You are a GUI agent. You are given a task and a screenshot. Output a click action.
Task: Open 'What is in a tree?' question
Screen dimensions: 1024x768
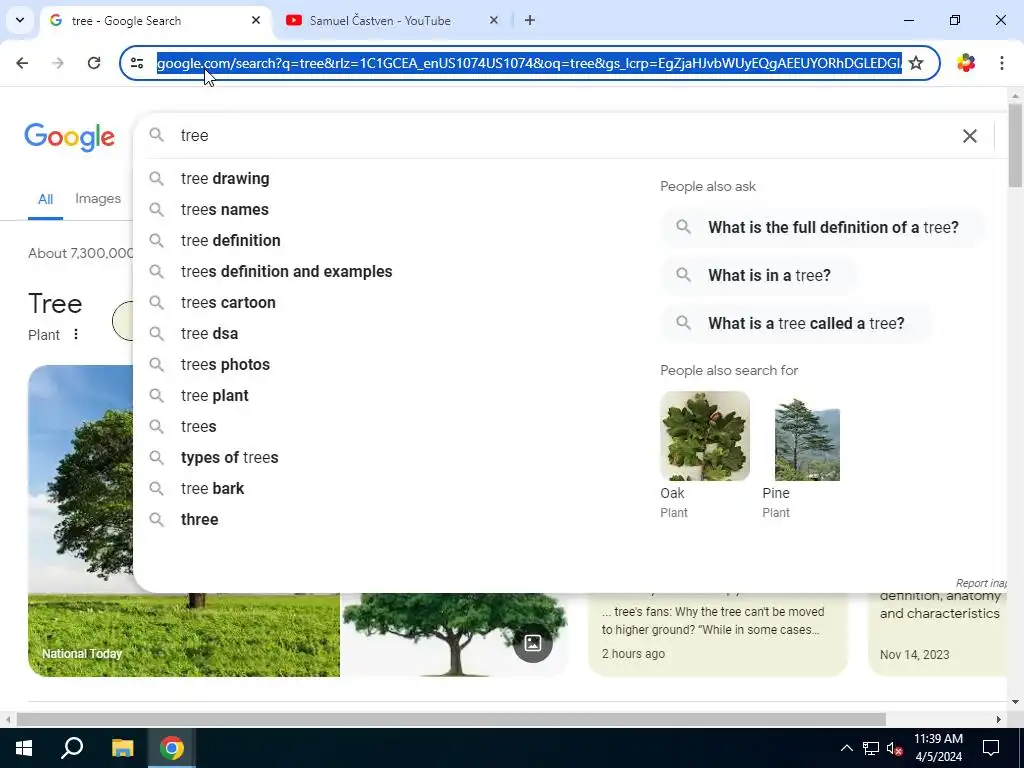click(759, 275)
